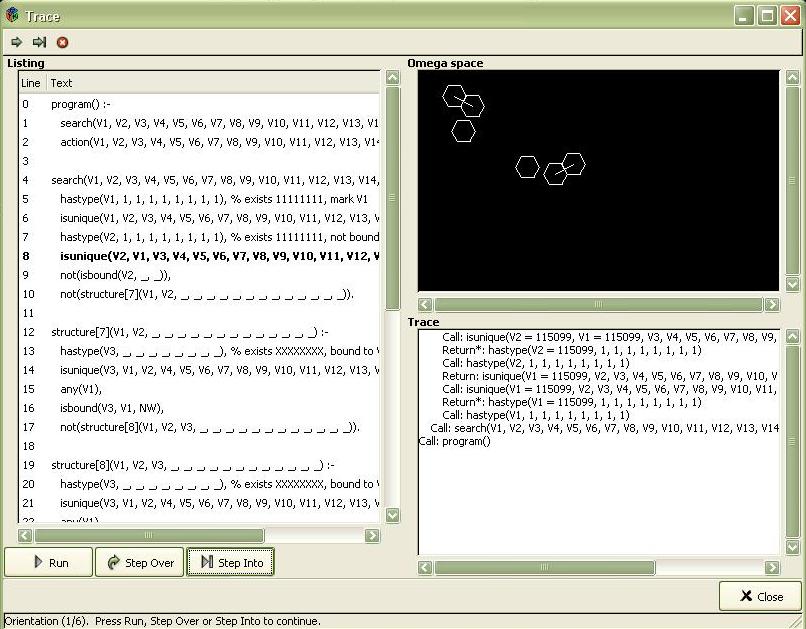Select line 4 search clause header

199,180
